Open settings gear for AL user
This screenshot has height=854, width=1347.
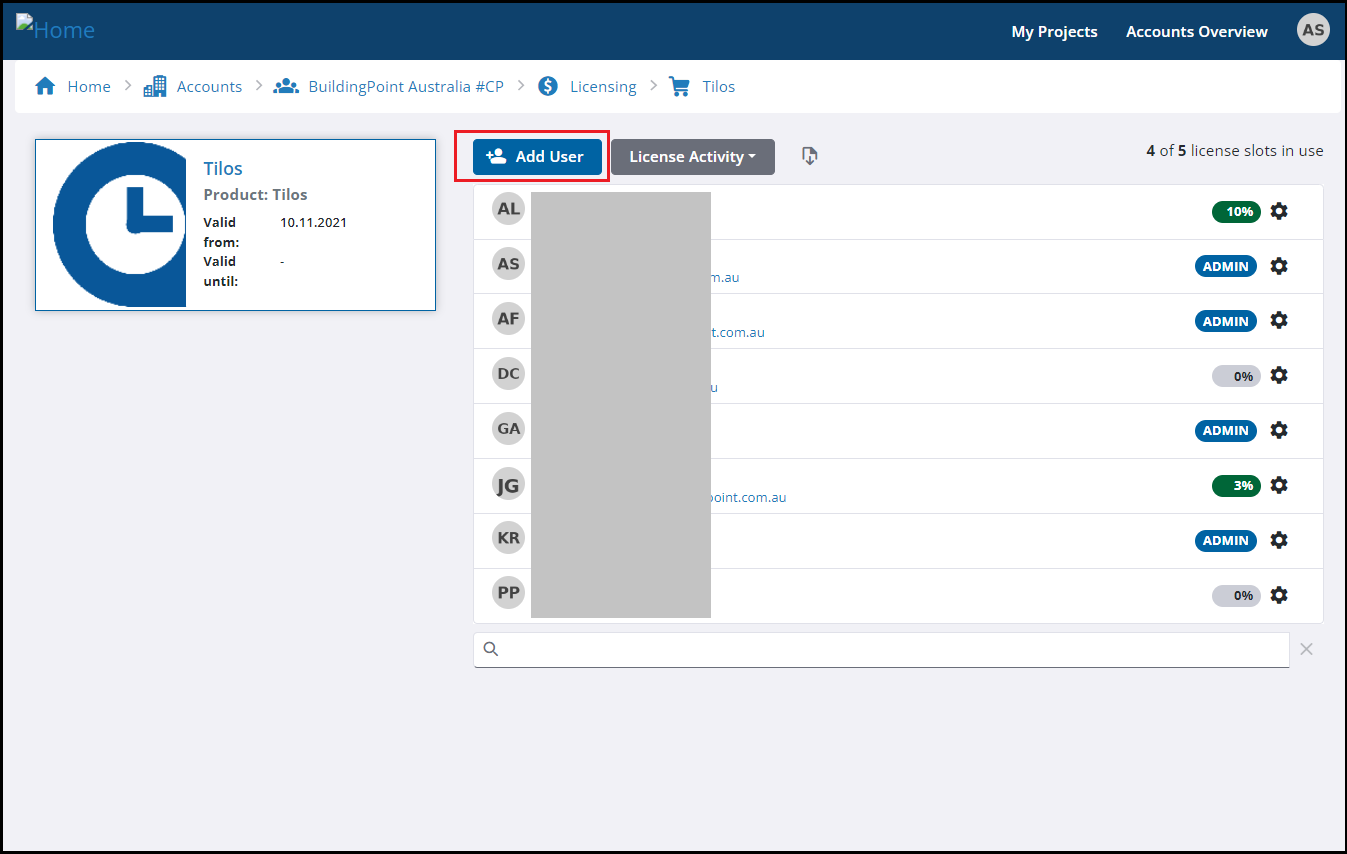point(1278,211)
